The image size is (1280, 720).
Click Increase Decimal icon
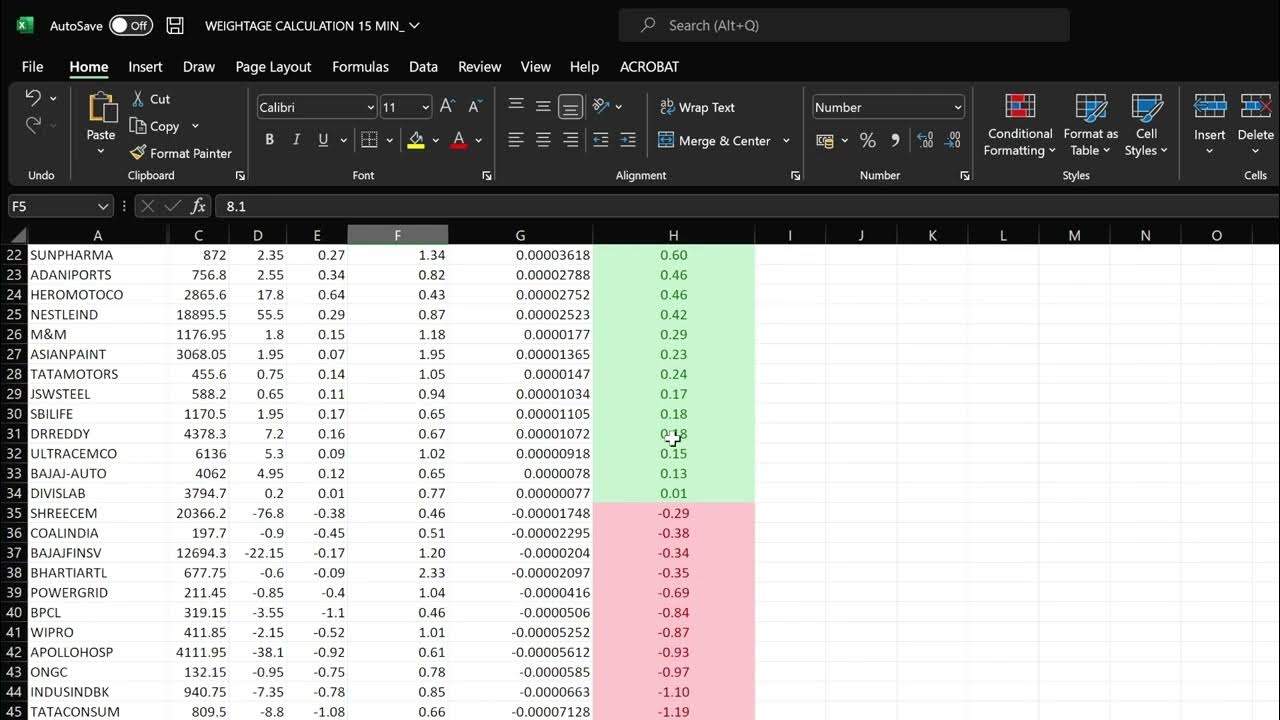[x=925, y=140]
